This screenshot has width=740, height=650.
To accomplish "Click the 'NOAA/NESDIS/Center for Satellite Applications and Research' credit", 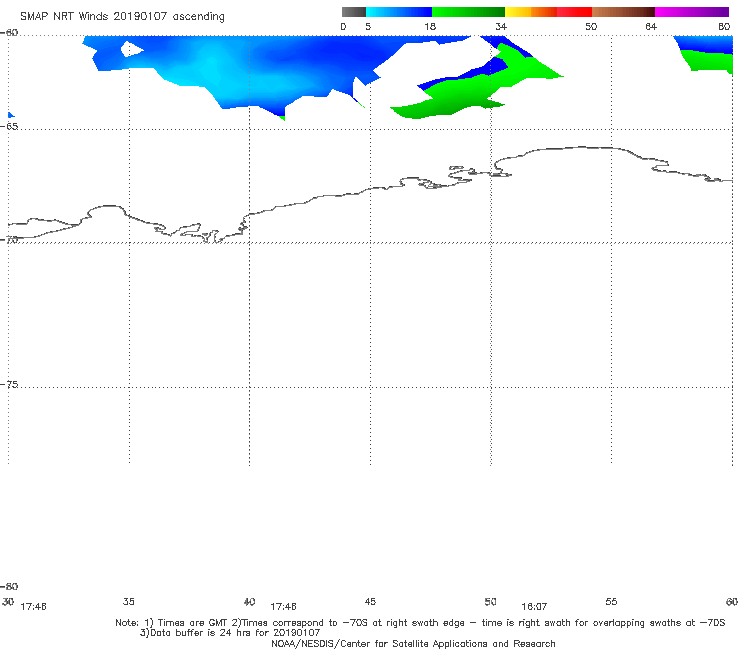I will [413, 644].
